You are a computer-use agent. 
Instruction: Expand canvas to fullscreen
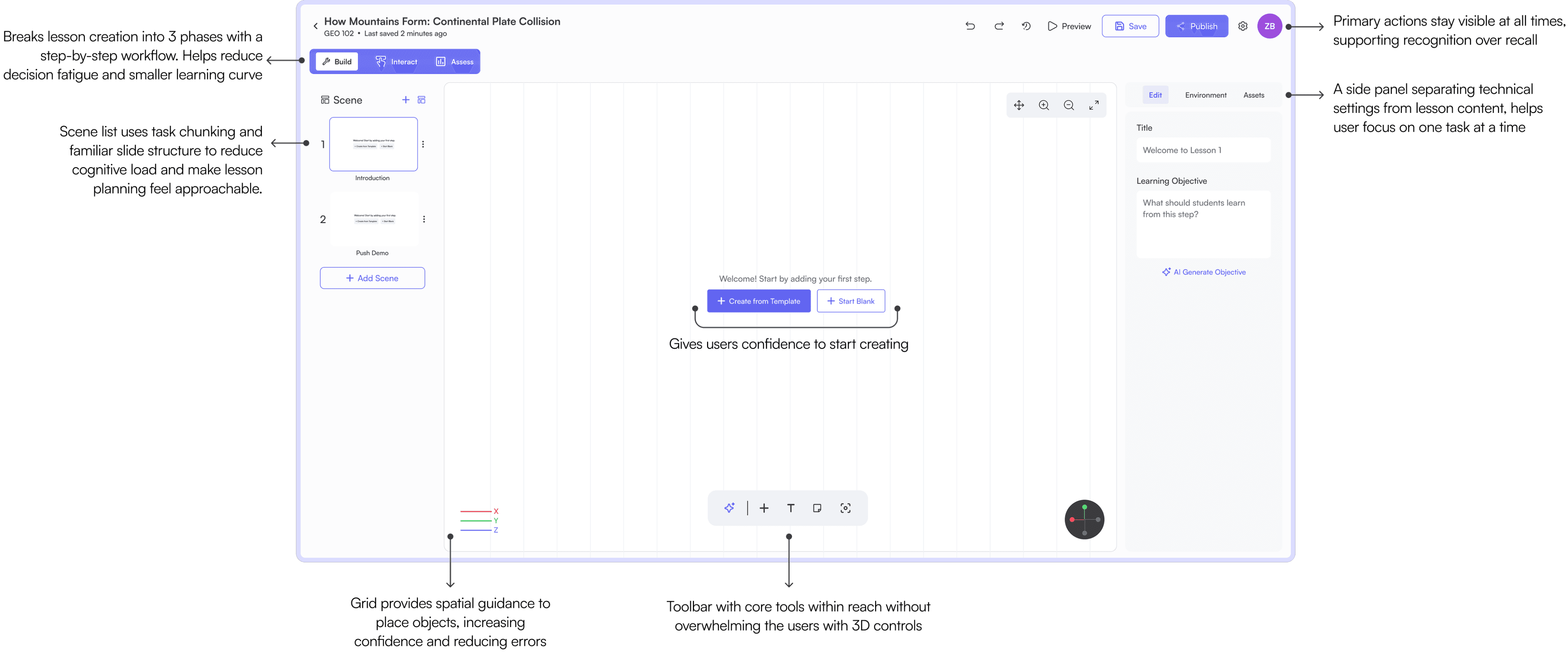(1094, 105)
